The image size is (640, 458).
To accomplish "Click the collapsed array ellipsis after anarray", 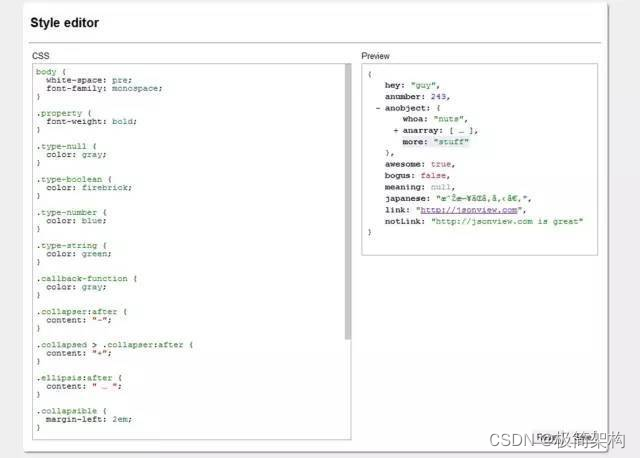I will pos(461,131).
